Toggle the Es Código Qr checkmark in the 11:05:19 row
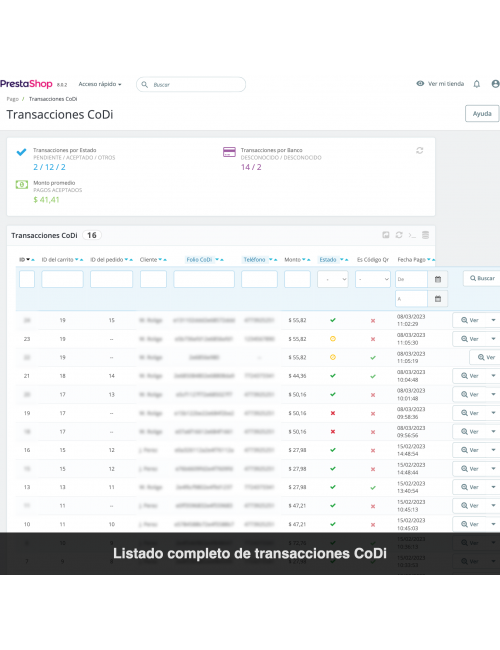Screen dimensions: 500x650 click(373, 358)
